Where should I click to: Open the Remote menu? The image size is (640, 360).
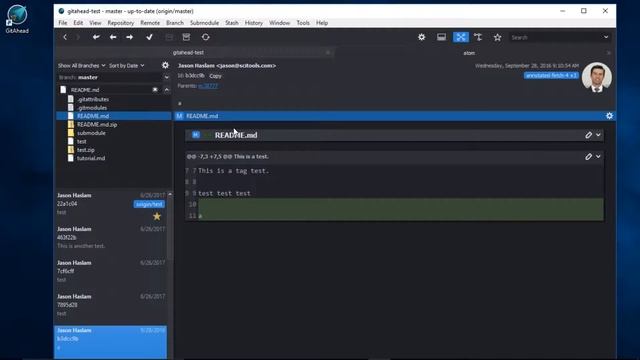150,23
